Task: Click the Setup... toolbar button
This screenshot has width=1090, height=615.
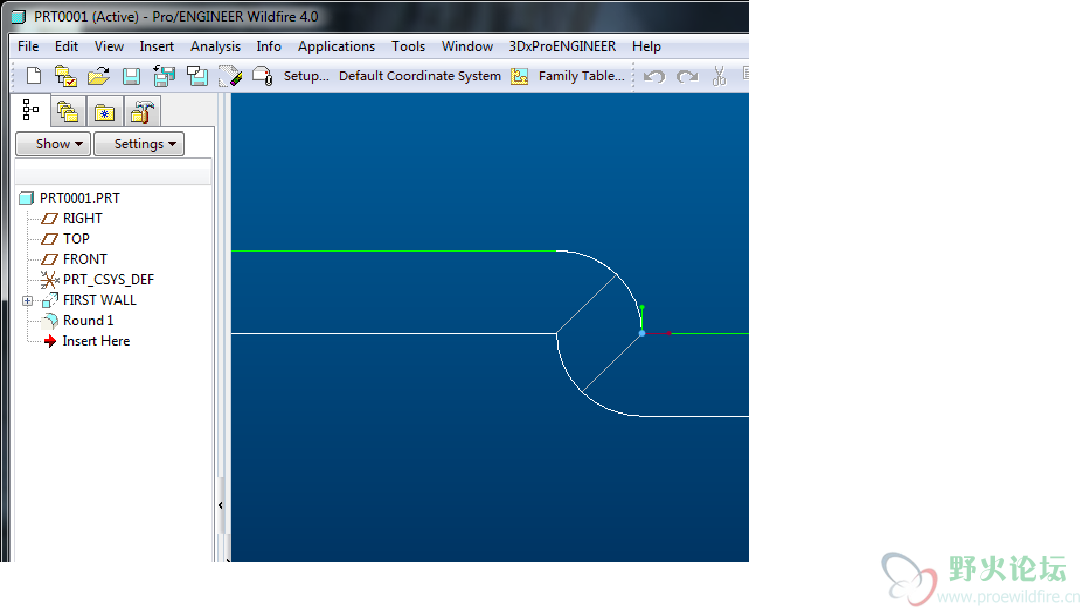Action: pyautogui.click(x=306, y=76)
